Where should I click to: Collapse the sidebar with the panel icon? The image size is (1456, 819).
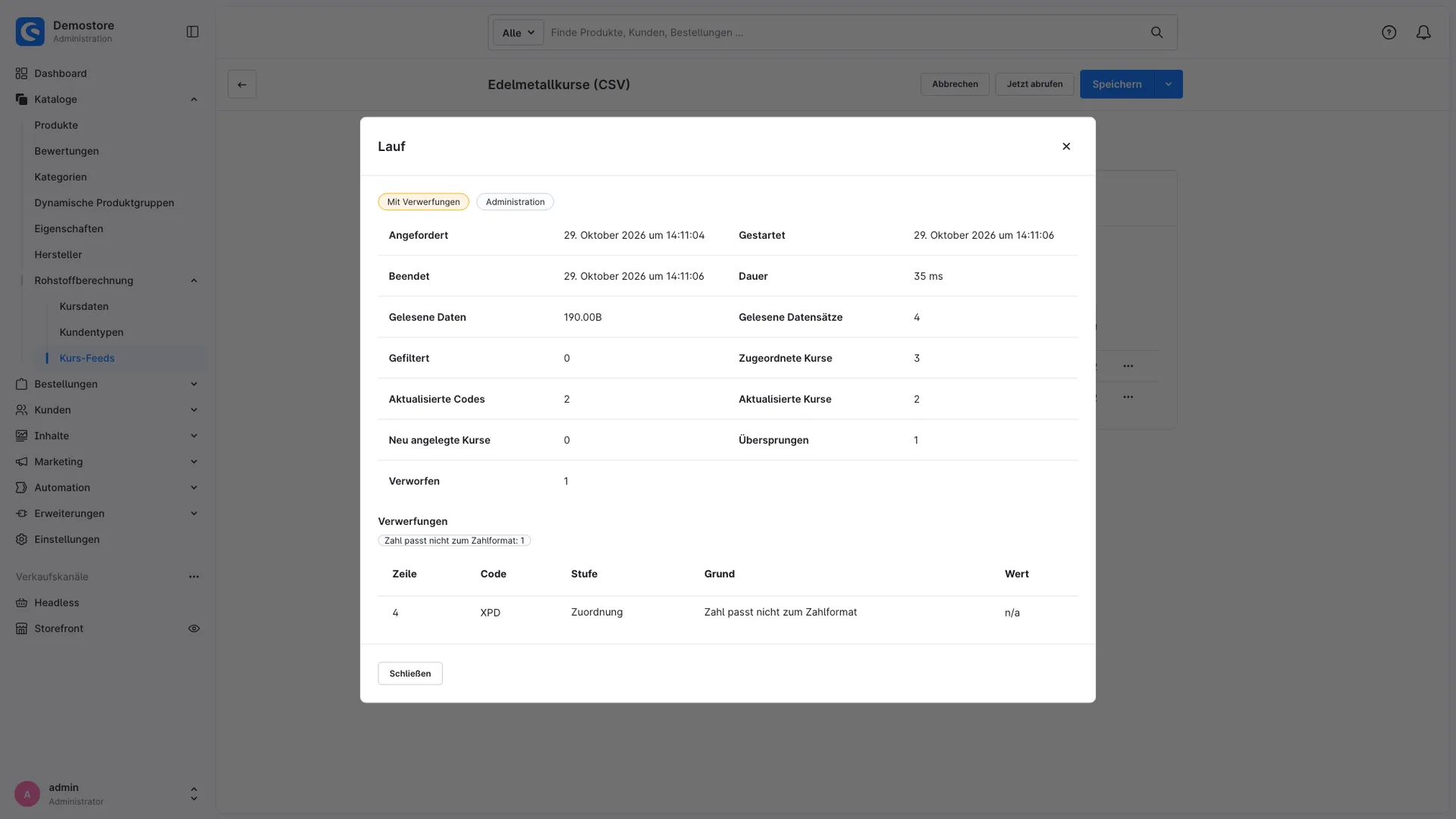(x=193, y=32)
